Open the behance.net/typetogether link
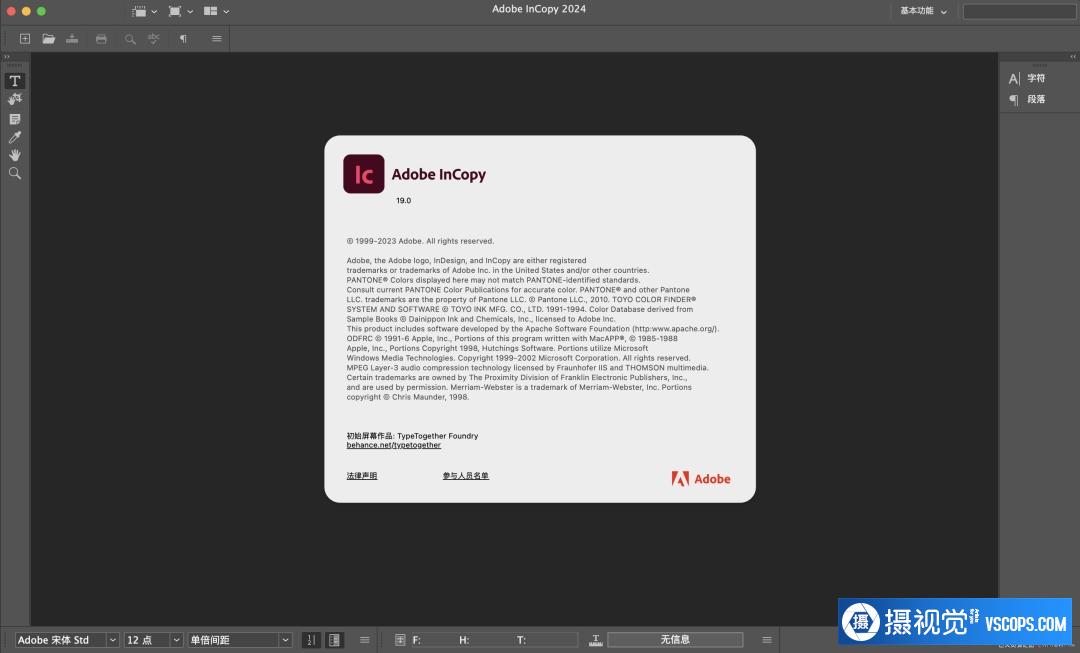 (393, 445)
